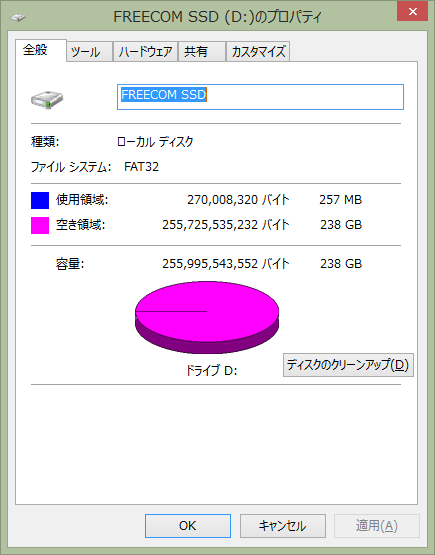435x555 pixels.
Task: Click the FAT32 file system value
Action: tap(142, 166)
